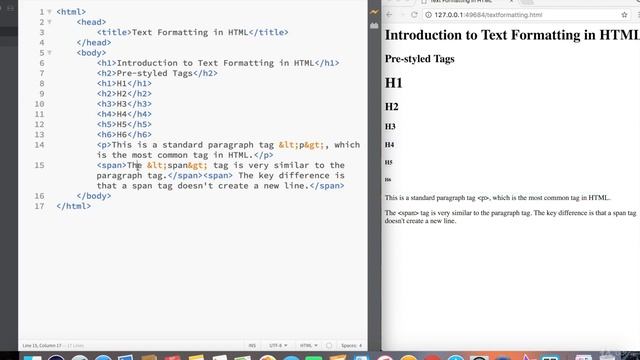Click the tiny H6 heading in the browser

tap(387, 179)
